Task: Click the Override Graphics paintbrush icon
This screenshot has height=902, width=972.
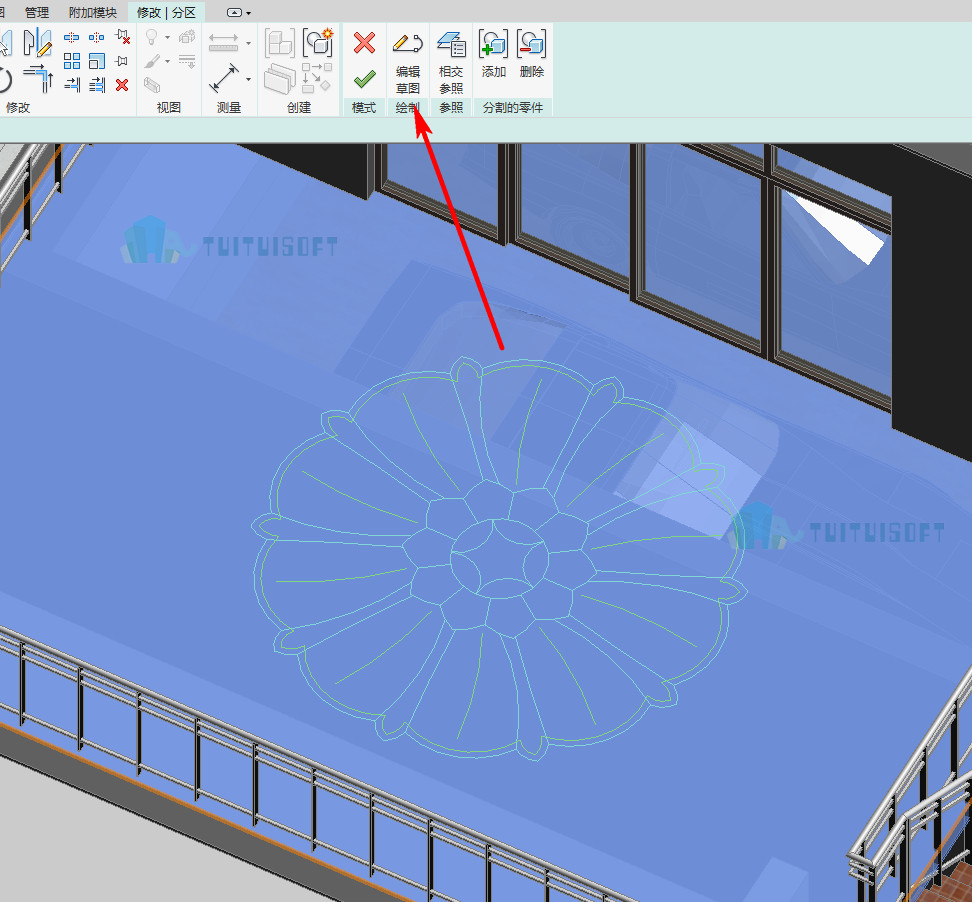Action: (x=152, y=61)
